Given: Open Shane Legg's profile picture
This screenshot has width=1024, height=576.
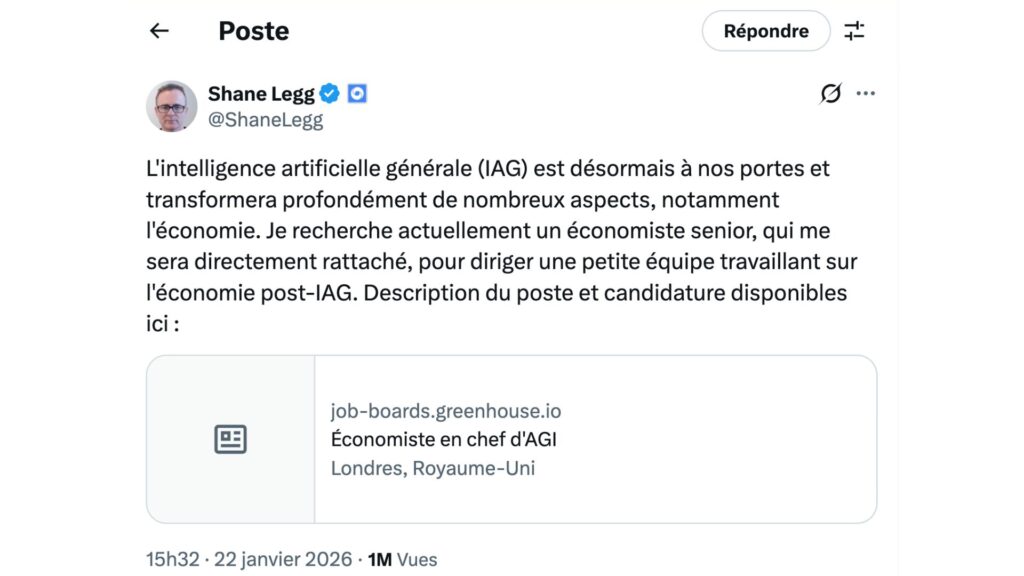Looking at the screenshot, I should [x=172, y=104].
